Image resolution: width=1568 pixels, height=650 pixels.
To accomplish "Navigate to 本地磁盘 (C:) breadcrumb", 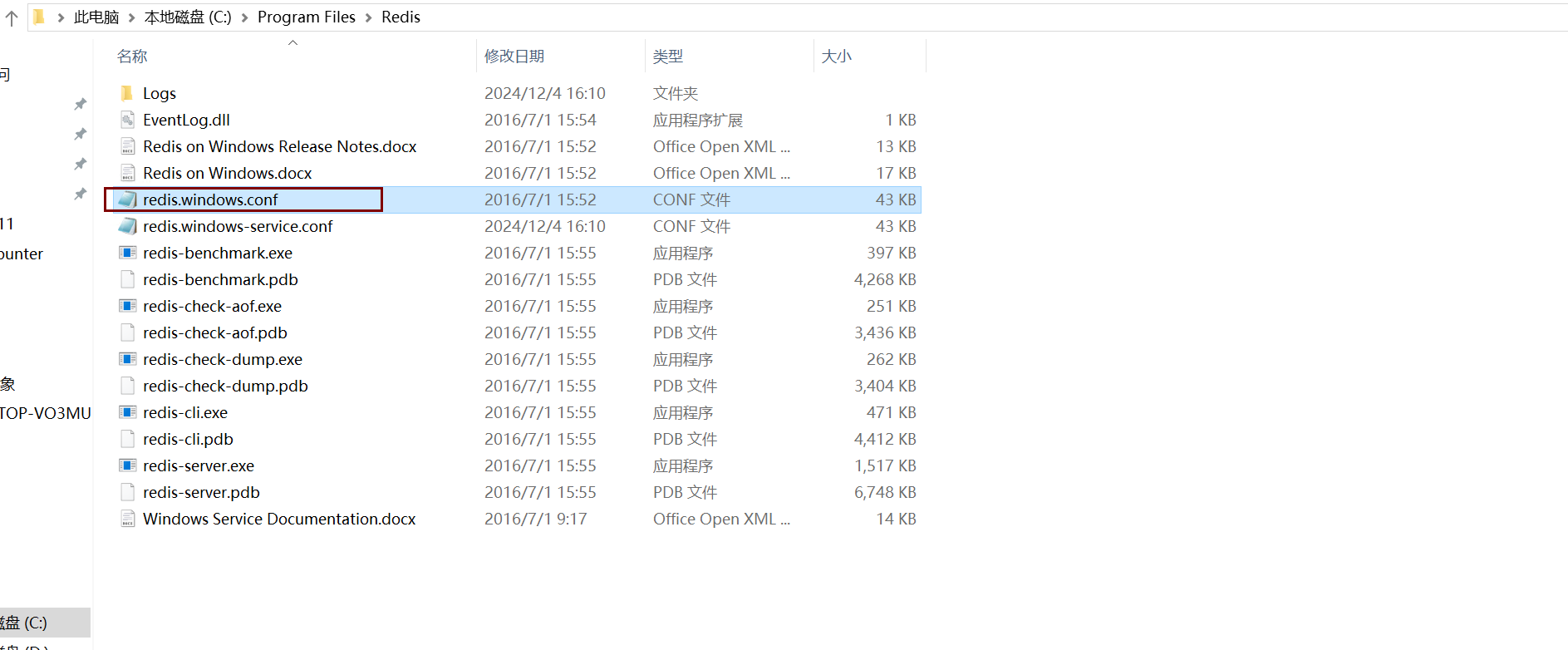I will [188, 17].
